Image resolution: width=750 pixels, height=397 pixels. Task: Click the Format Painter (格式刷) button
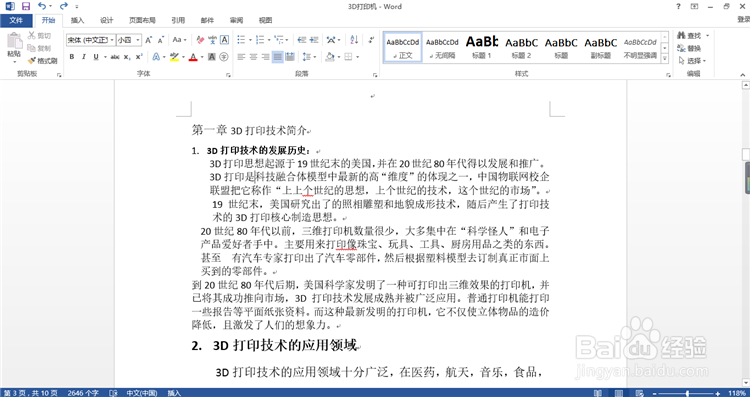coord(42,61)
